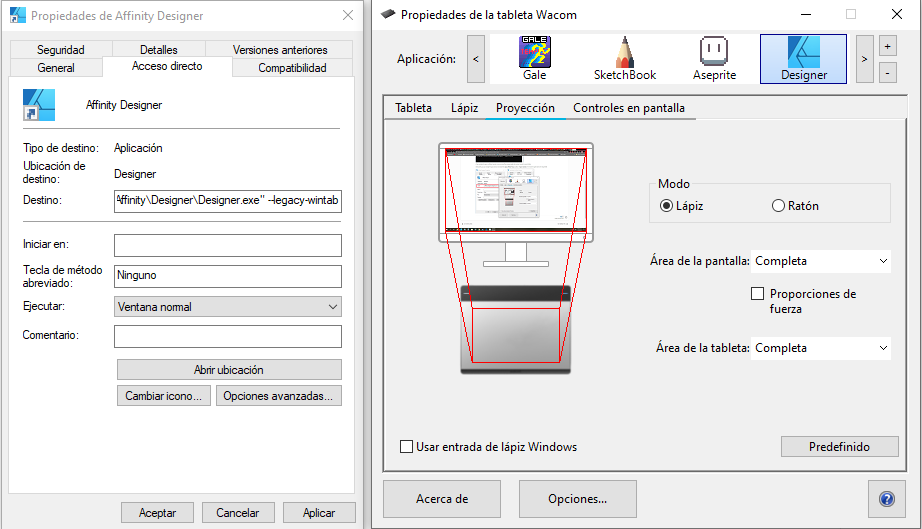
Task: Click the Aceptar button
Action: (157, 513)
